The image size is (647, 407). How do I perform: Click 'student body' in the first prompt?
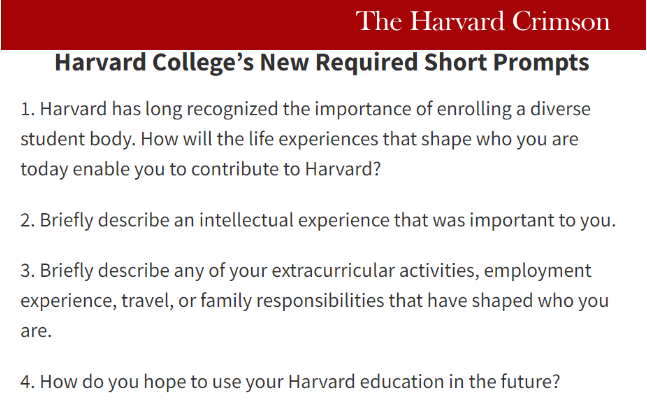(78, 140)
